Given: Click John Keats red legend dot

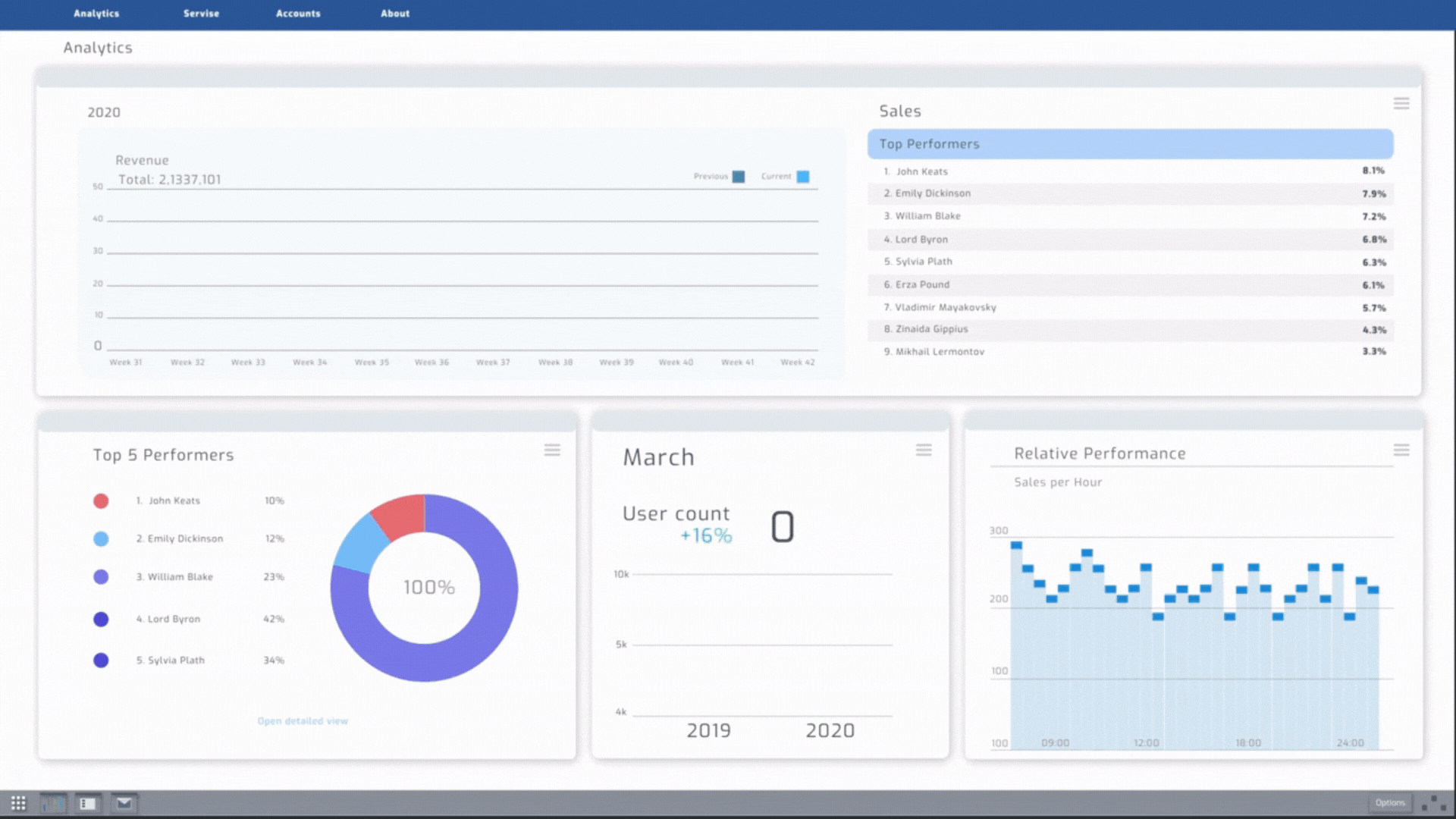Looking at the screenshot, I should tap(101, 501).
